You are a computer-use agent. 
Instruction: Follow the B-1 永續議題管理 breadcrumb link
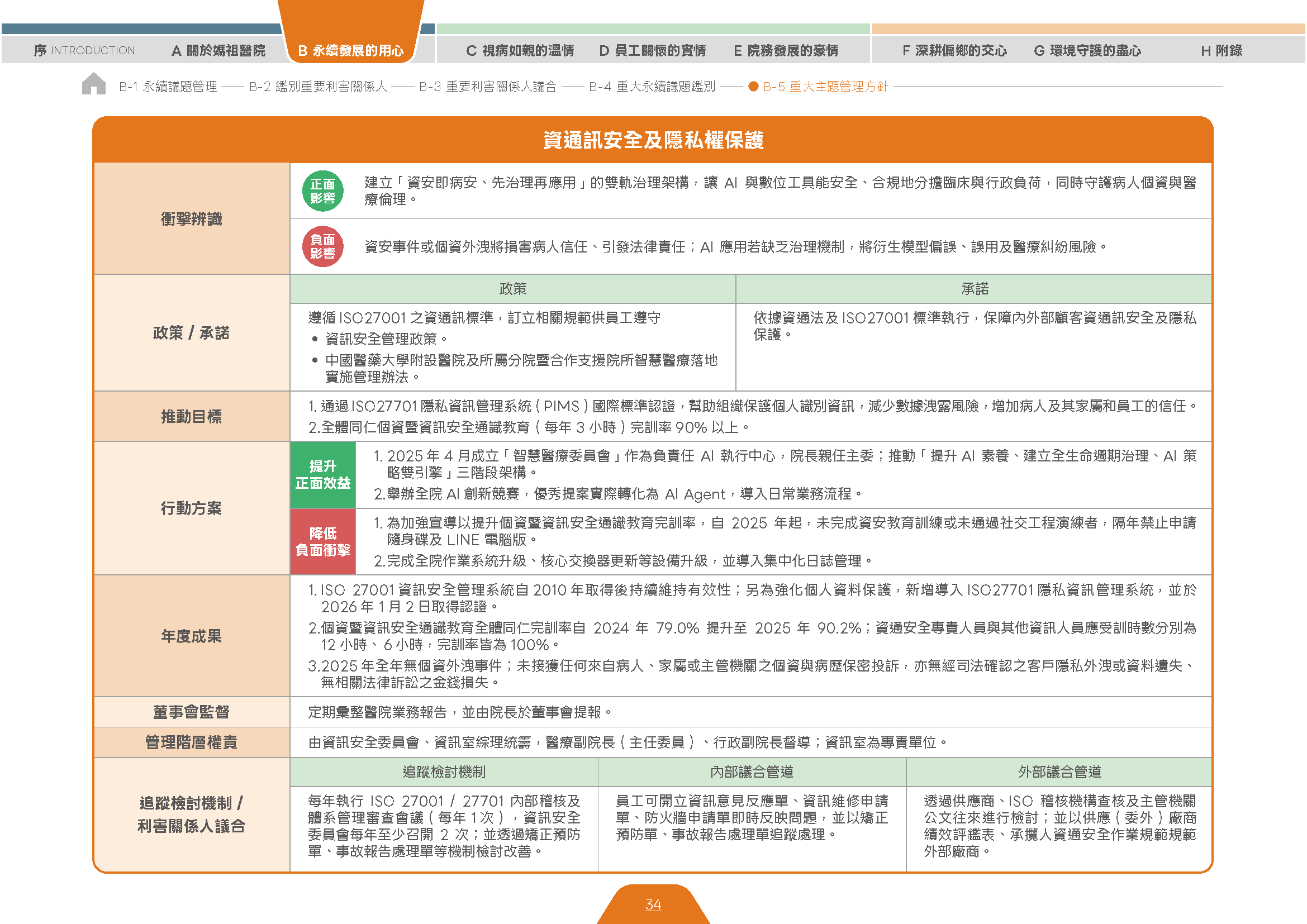[x=168, y=87]
